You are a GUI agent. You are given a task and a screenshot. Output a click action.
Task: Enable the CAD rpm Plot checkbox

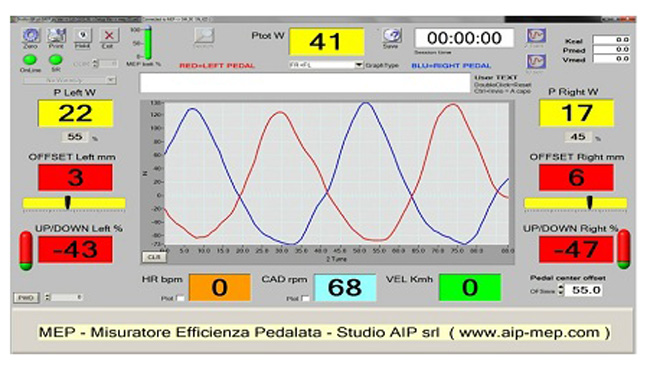(x=306, y=298)
